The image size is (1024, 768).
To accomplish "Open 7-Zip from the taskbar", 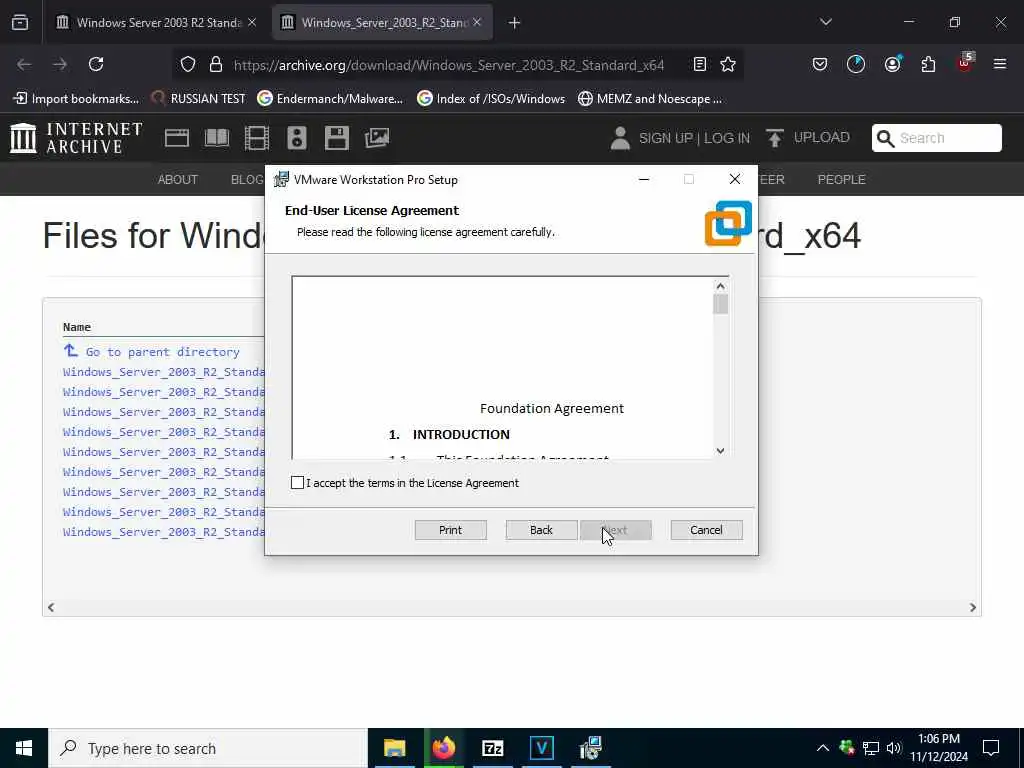I will [492, 748].
